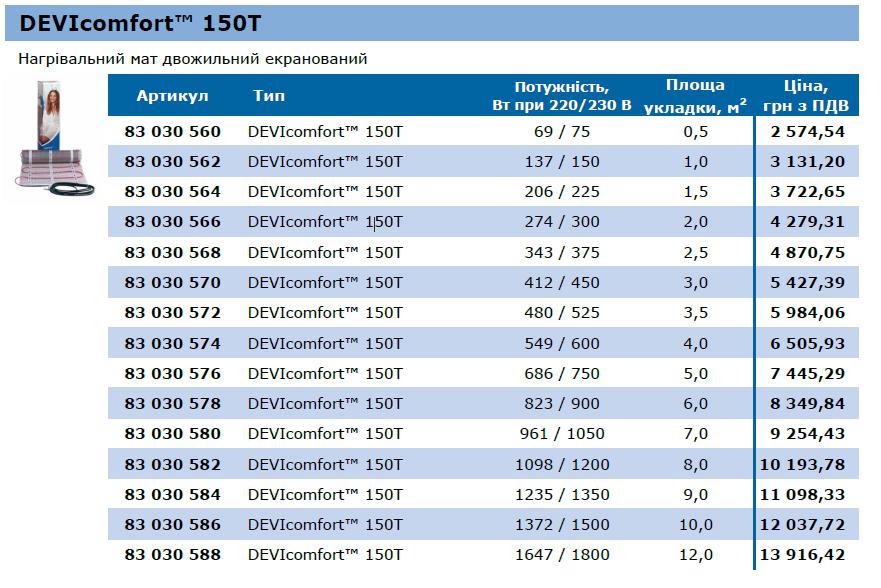The height and width of the screenshot is (588, 881).
Task: Click the power value 1098 / 1200
Action: click(x=562, y=465)
